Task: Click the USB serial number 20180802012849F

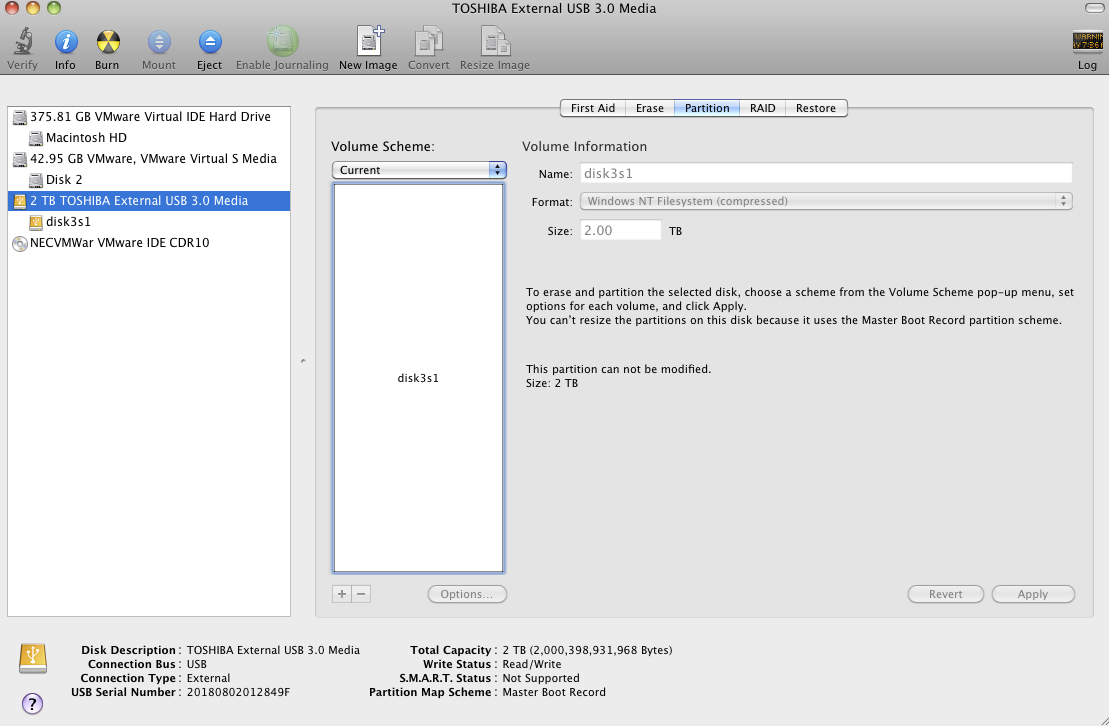Action: coord(238,692)
